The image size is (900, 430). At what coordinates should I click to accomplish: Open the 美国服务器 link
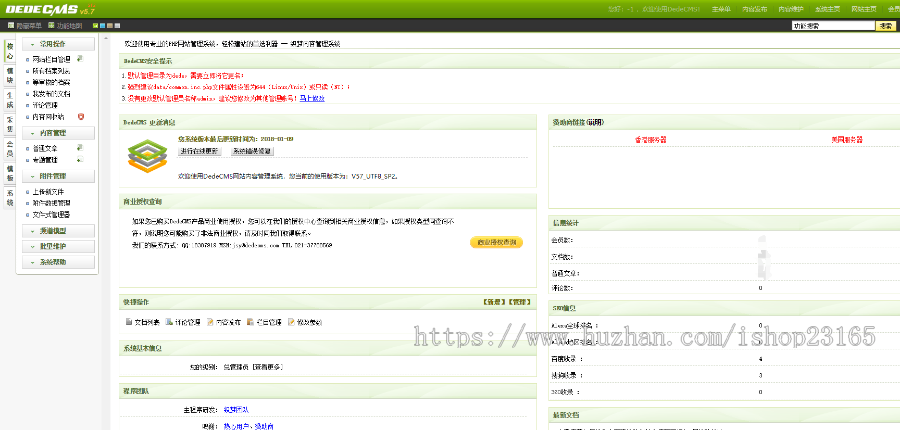tap(847, 140)
